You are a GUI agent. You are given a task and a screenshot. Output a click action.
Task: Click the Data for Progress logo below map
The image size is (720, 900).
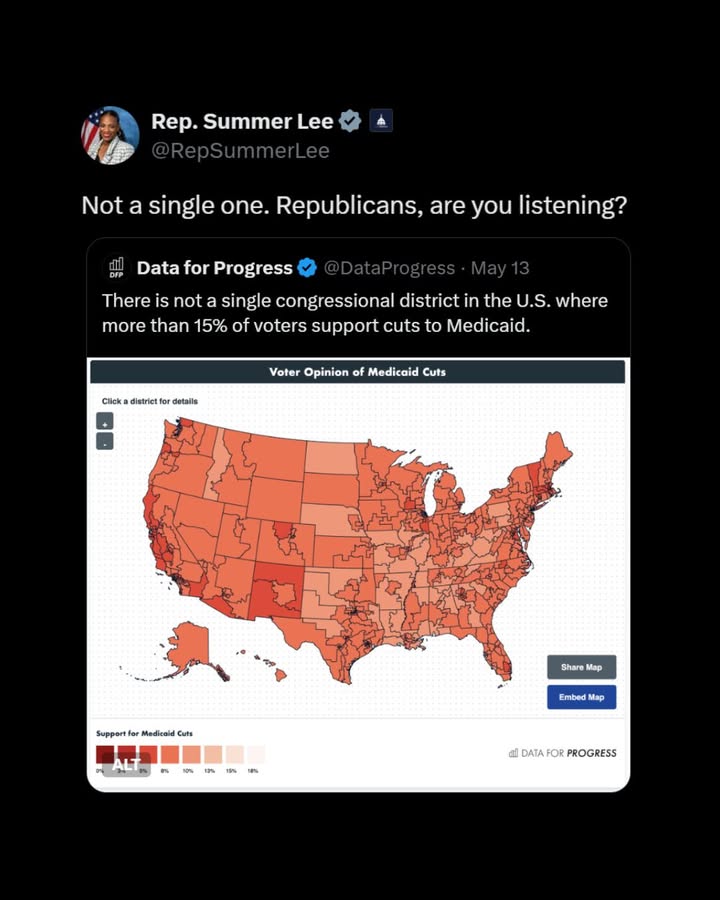pyautogui.click(x=563, y=753)
